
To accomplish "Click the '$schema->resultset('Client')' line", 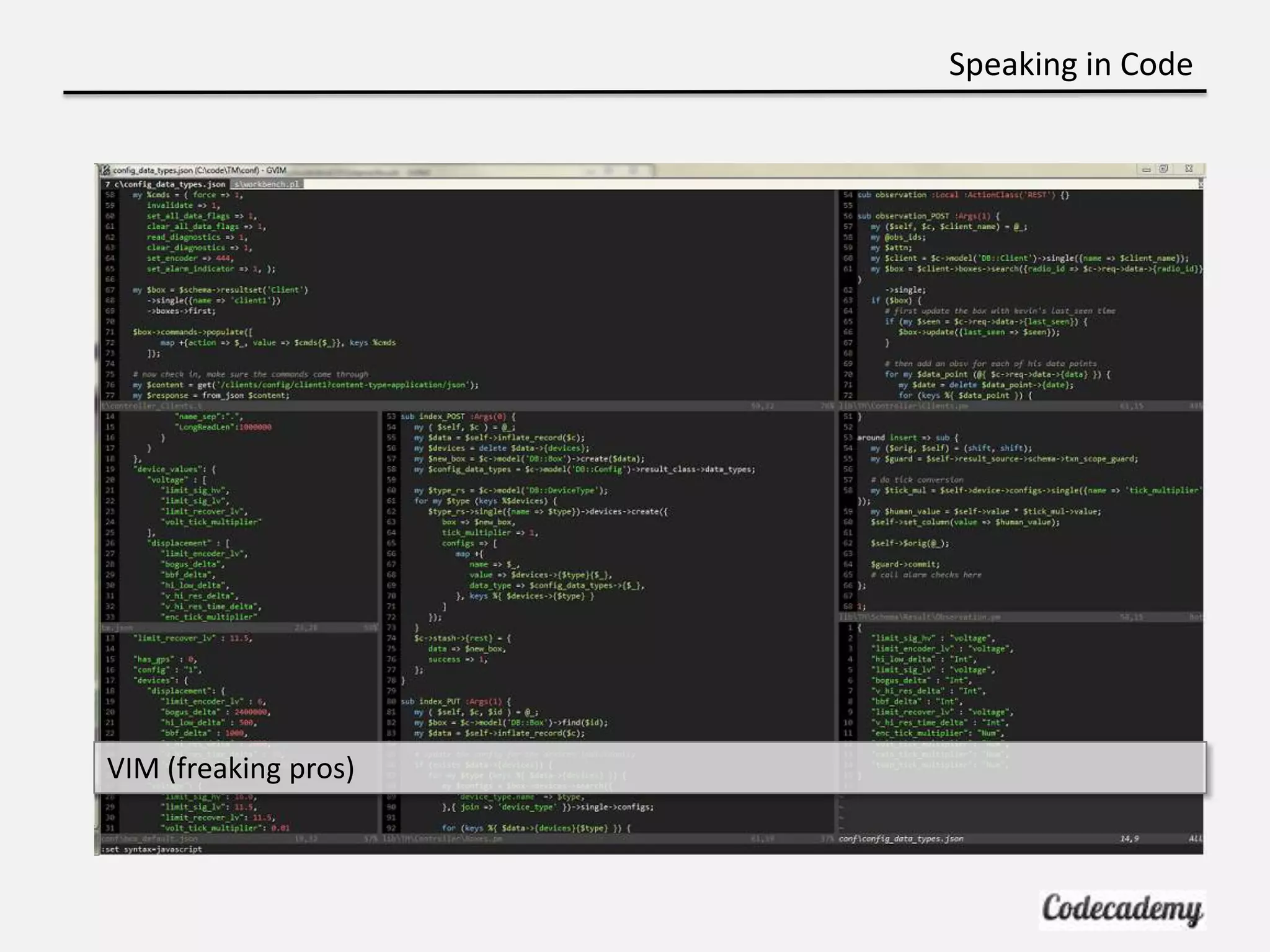I will coord(220,289).
